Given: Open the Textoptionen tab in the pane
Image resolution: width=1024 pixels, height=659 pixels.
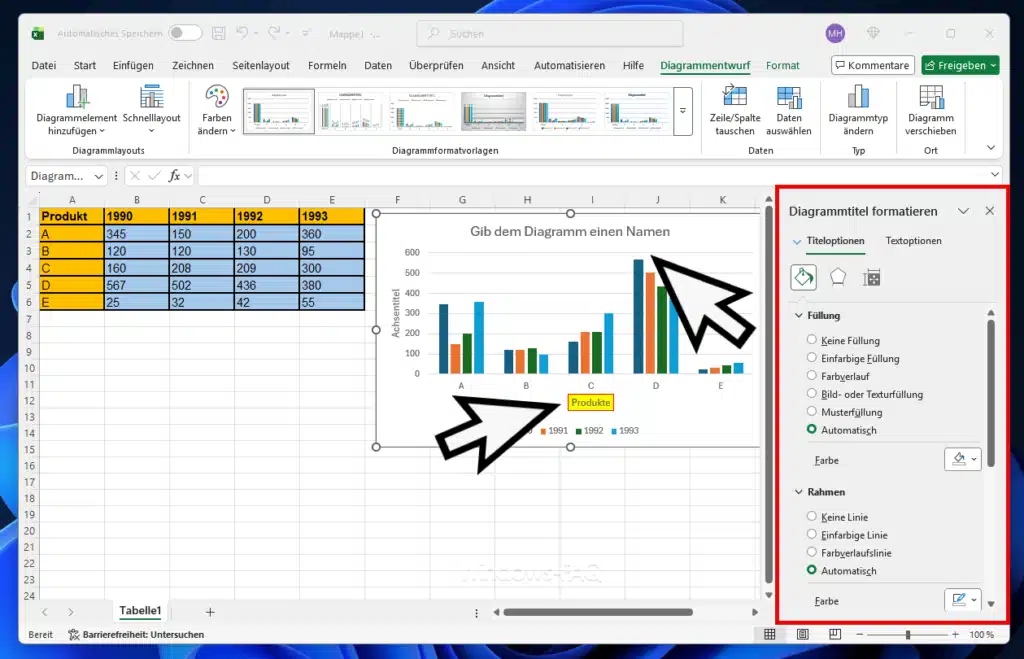Looking at the screenshot, I should tap(913, 241).
